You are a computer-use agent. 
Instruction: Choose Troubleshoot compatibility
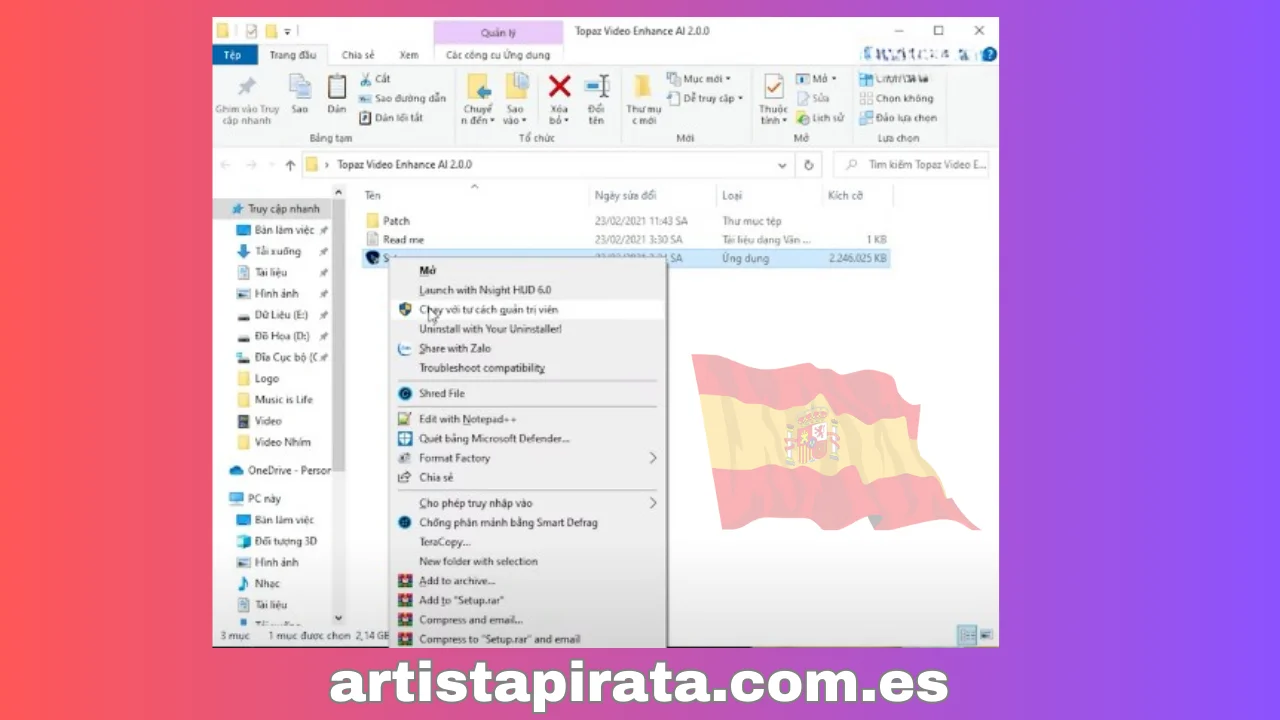point(482,368)
